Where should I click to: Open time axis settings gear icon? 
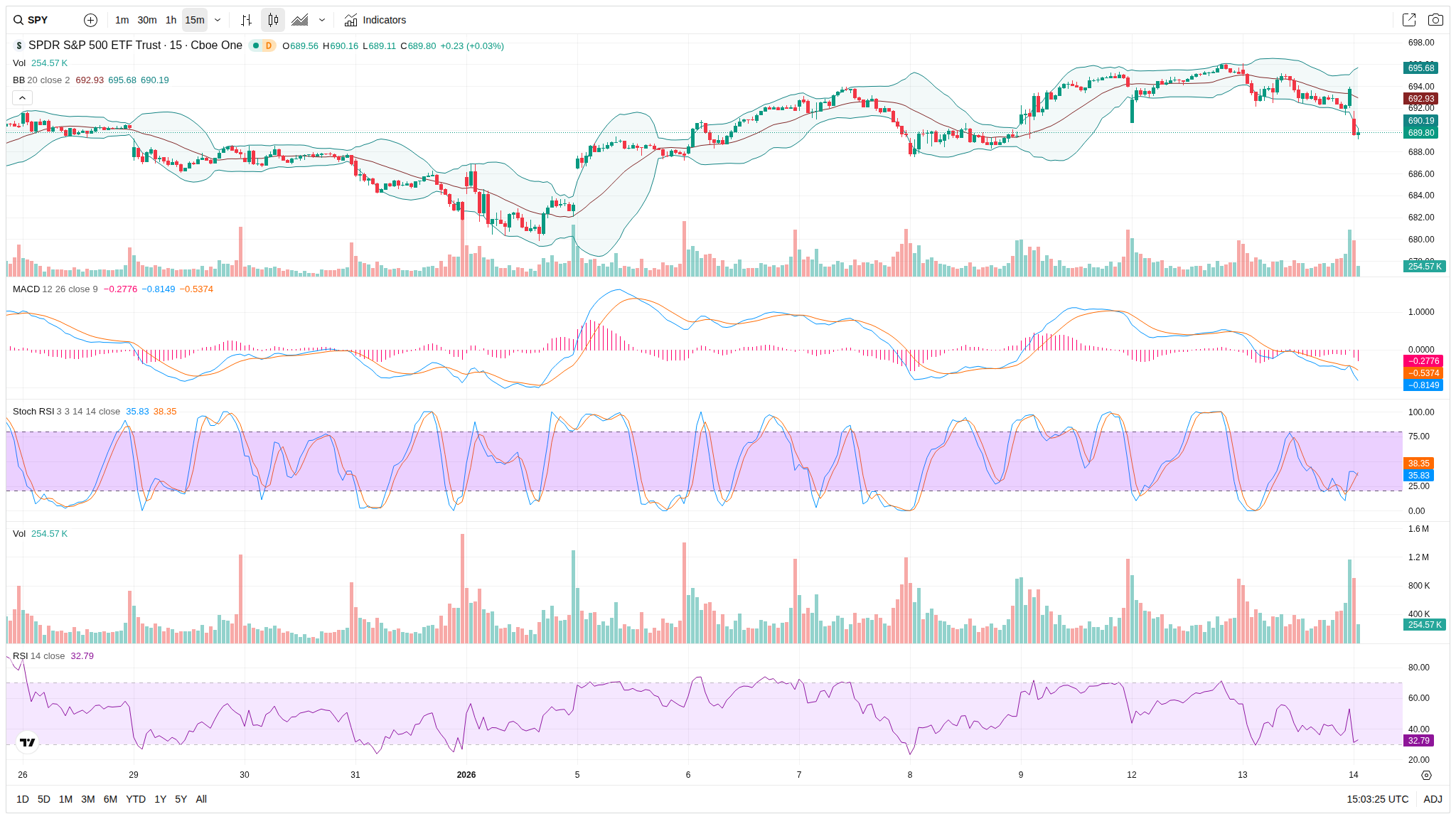pos(1425,775)
